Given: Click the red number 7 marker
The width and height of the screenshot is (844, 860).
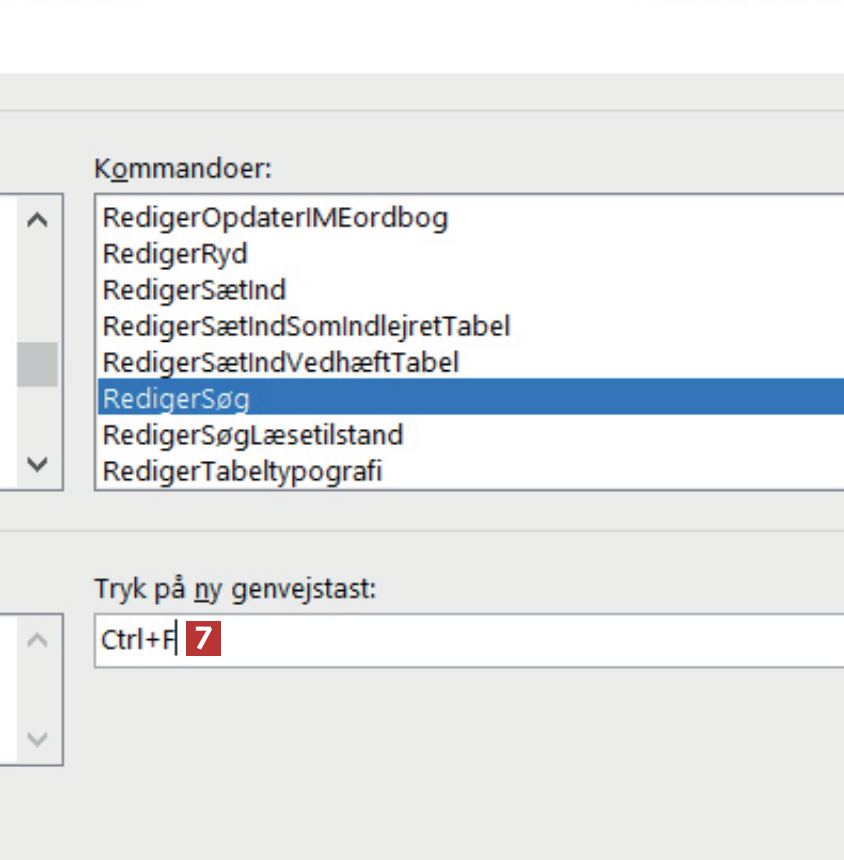Looking at the screenshot, I should [x=203, y=640].
